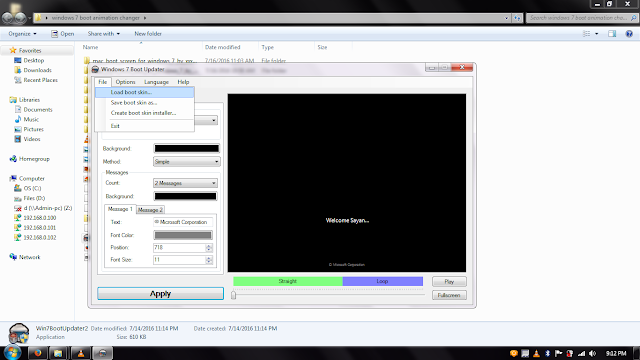This screenshot has width=640, height=360.
Task: Open the Organize dropdown menu
Action: [22, 34]
